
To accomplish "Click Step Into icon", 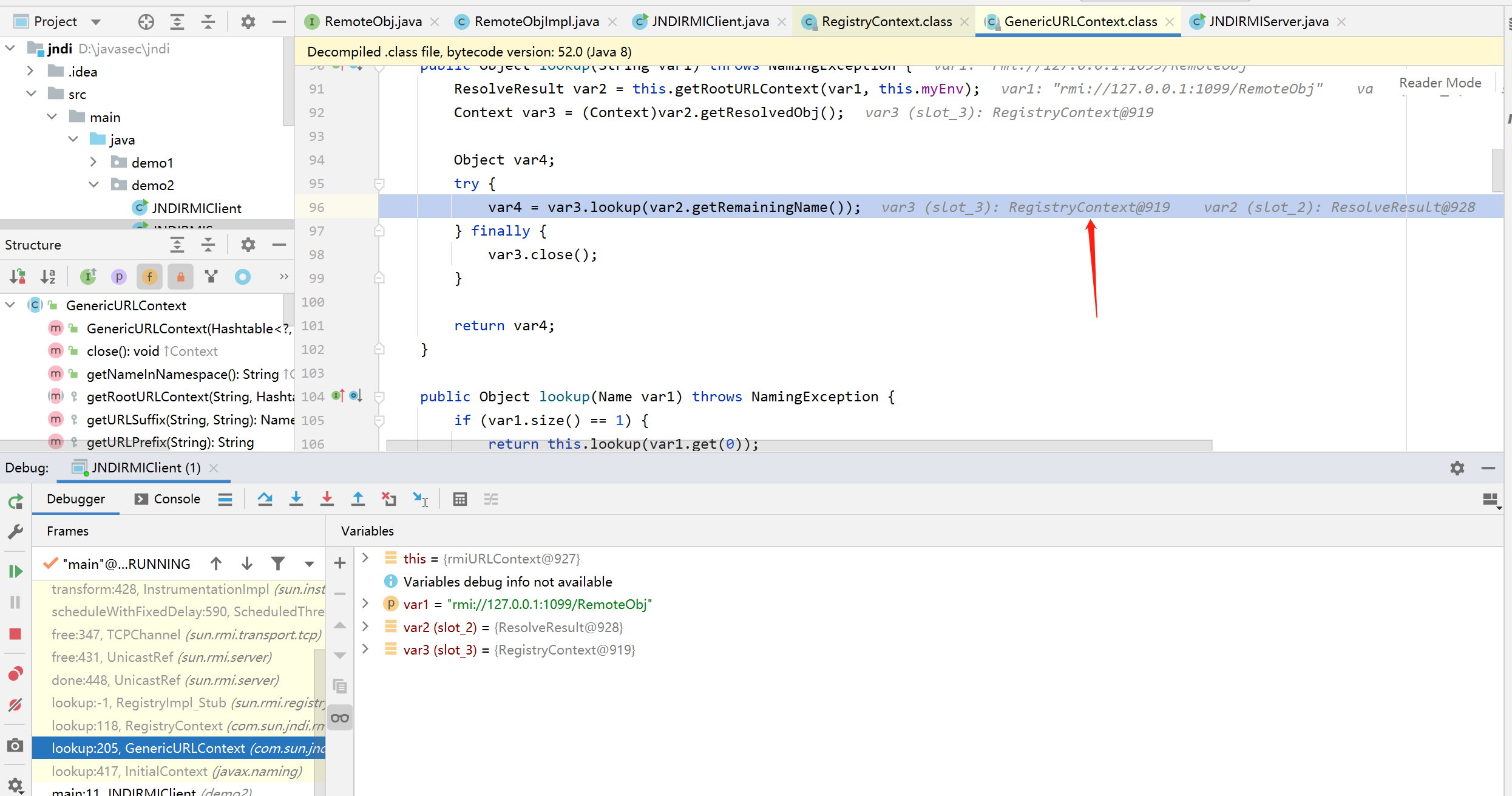I will (296, 499).
